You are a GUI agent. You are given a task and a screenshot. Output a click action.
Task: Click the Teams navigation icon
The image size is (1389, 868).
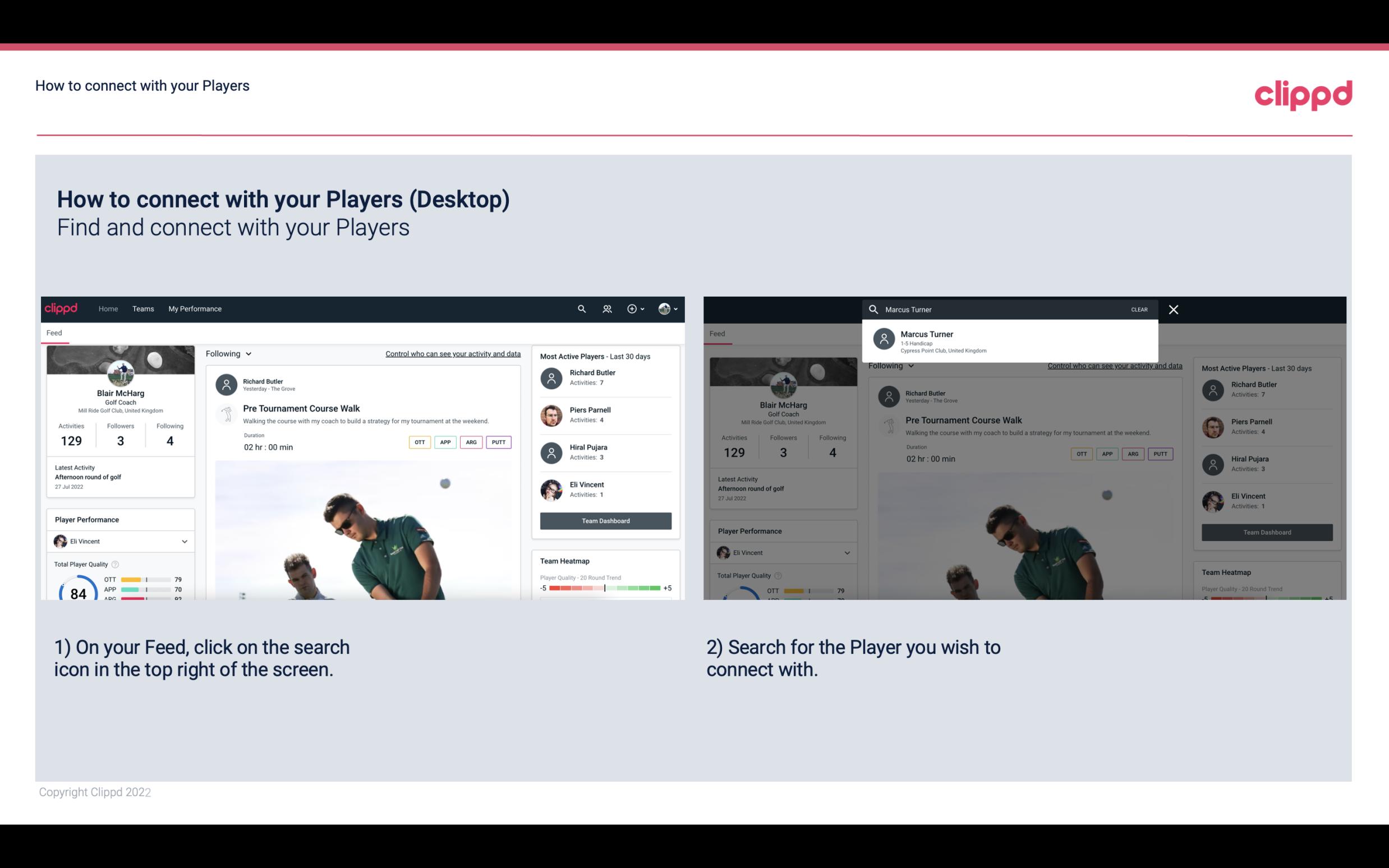tap(143, 308)
